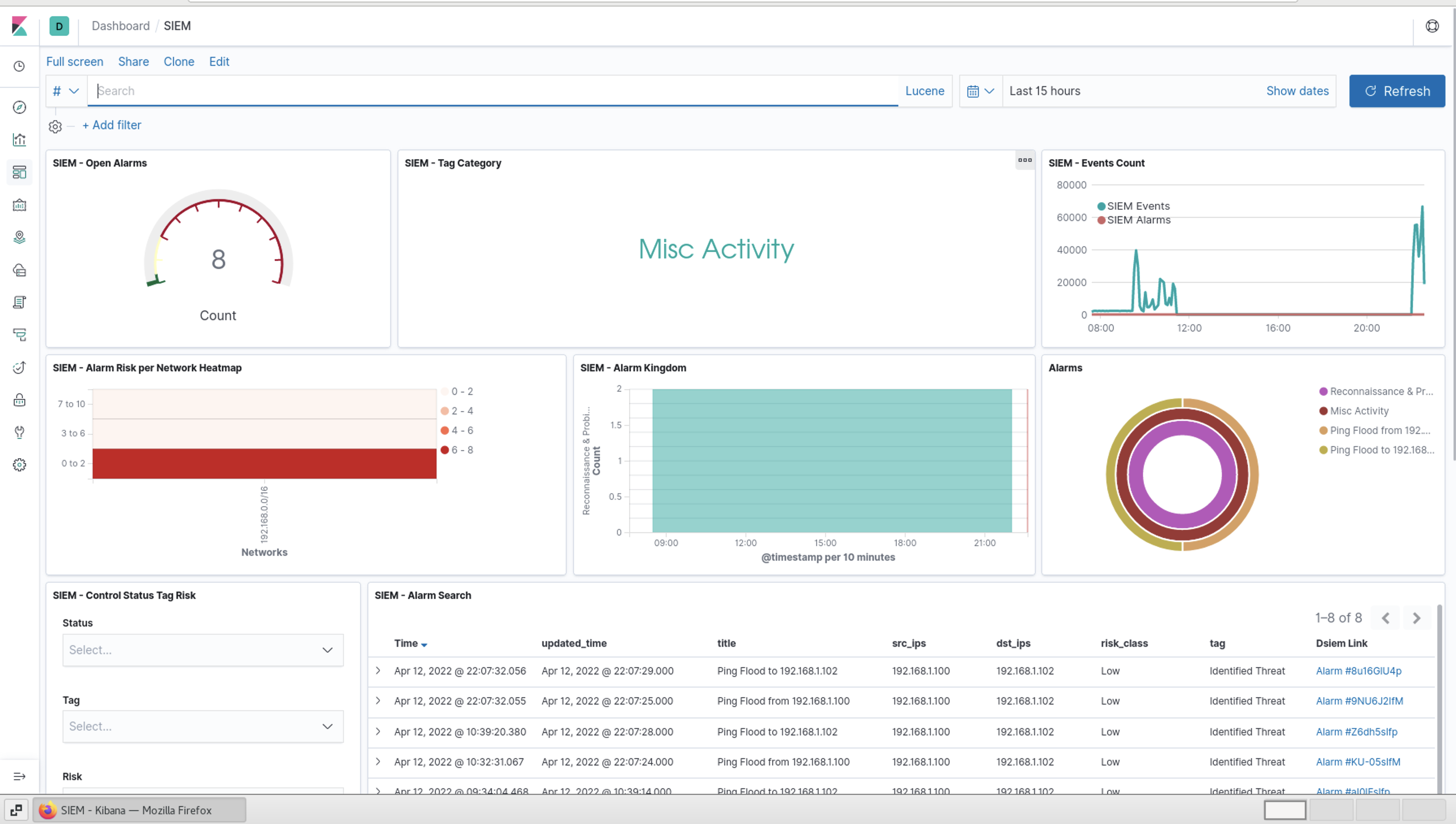Click + Add filter
Screen dimensions: 1456x824
coord(112,125)
